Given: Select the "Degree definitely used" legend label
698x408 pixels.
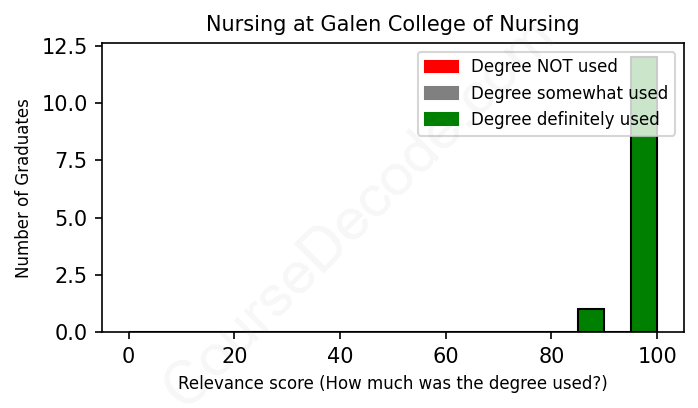Looking at the screenshot, I should 565,119.
